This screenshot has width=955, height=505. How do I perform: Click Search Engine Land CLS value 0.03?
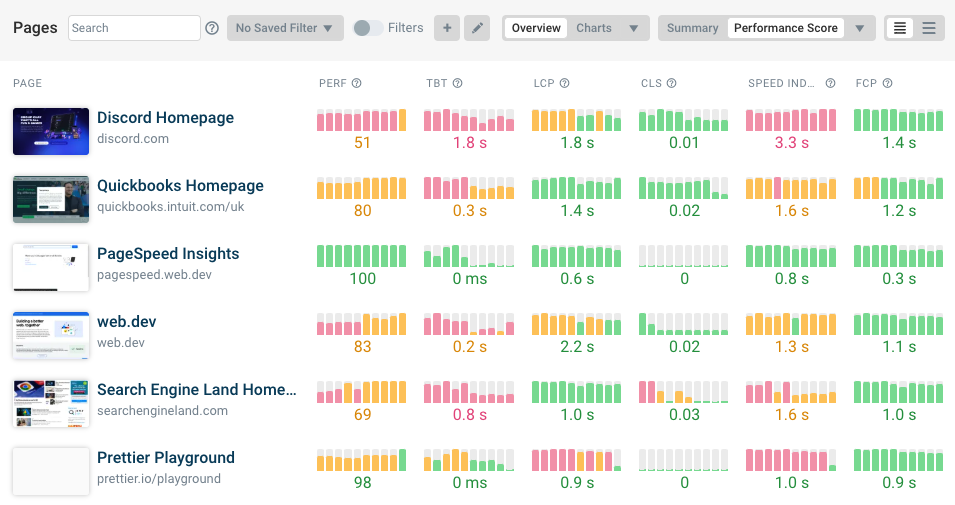pyautogui.click(x=684, y=415)
